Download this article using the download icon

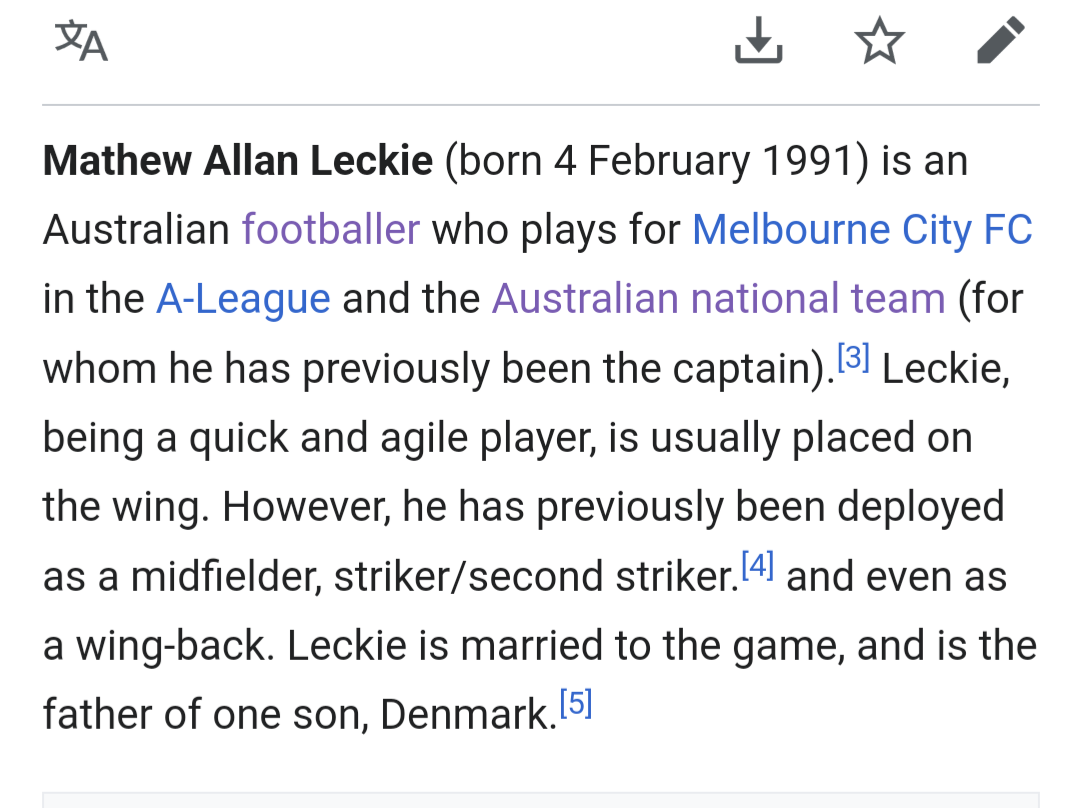click(758, 41)
